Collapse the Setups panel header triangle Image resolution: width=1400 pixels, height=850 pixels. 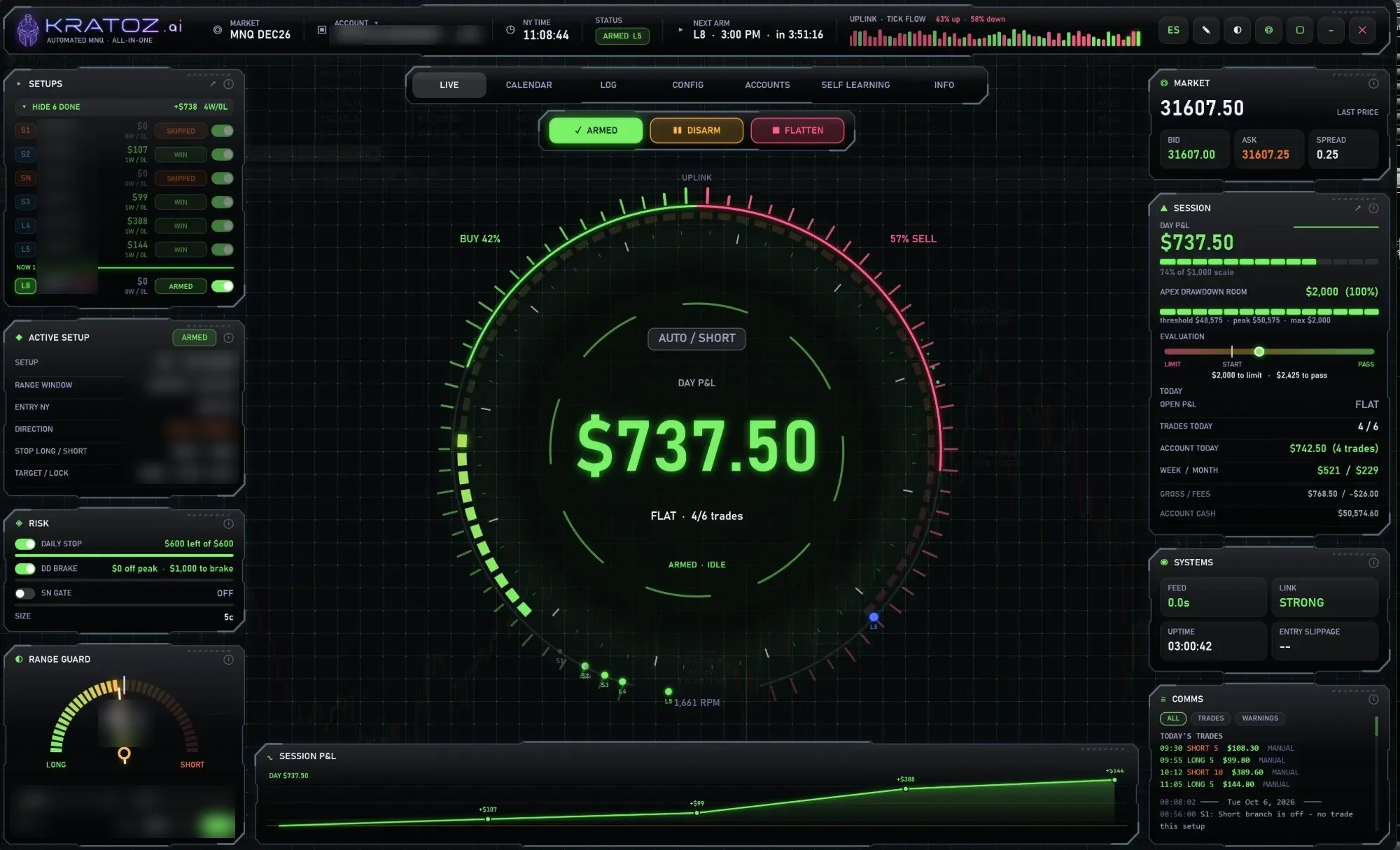coord(18,84)
